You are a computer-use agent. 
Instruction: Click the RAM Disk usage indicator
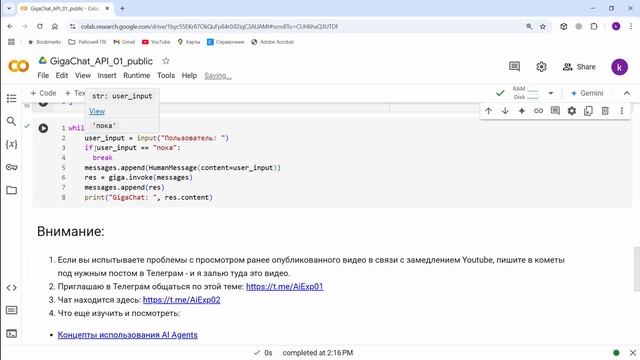click(x=526, y=93)
